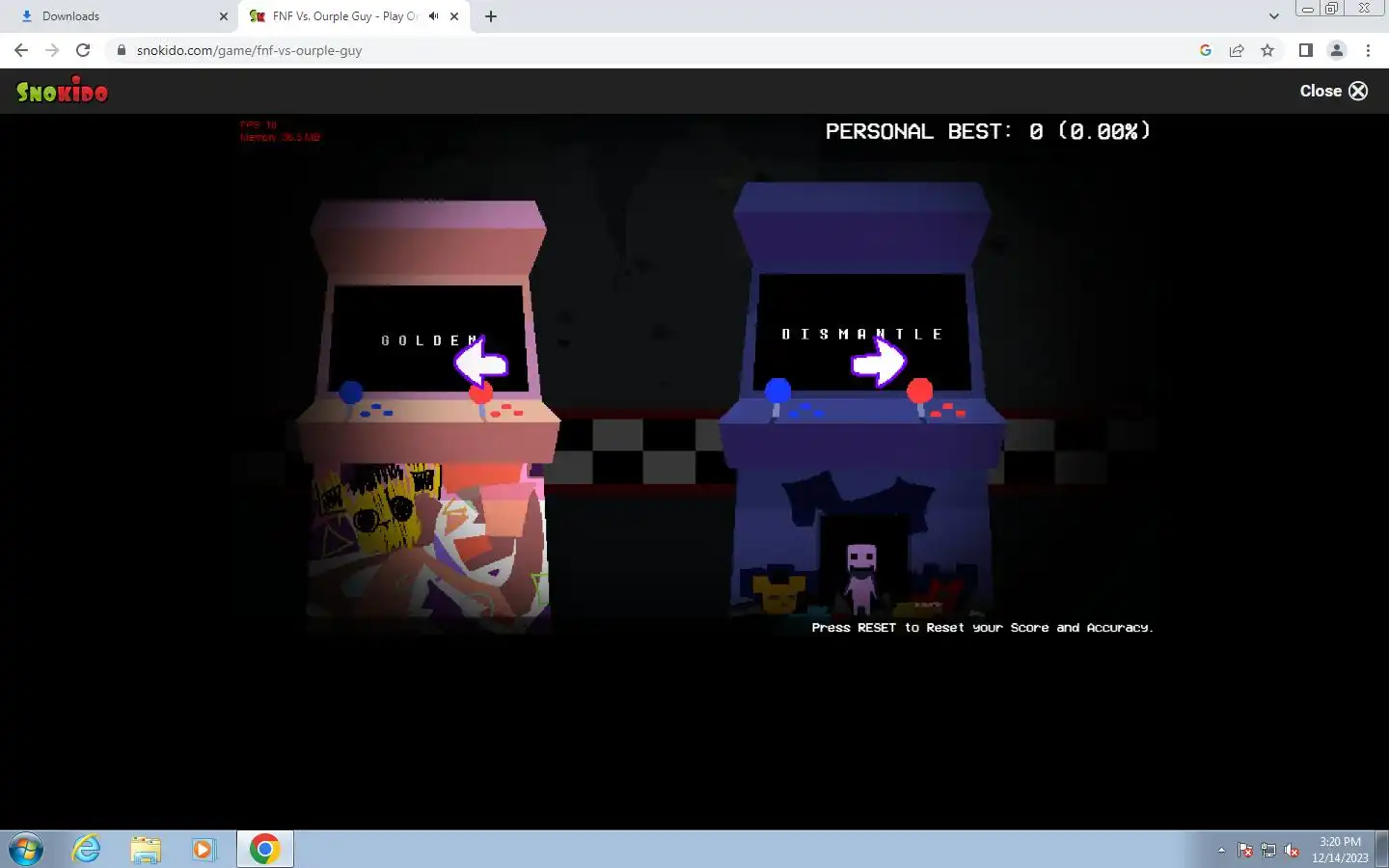This screenshot has height=868, width=1389.
Task: Close the Downloads tab
Action: tap(224, 16)
